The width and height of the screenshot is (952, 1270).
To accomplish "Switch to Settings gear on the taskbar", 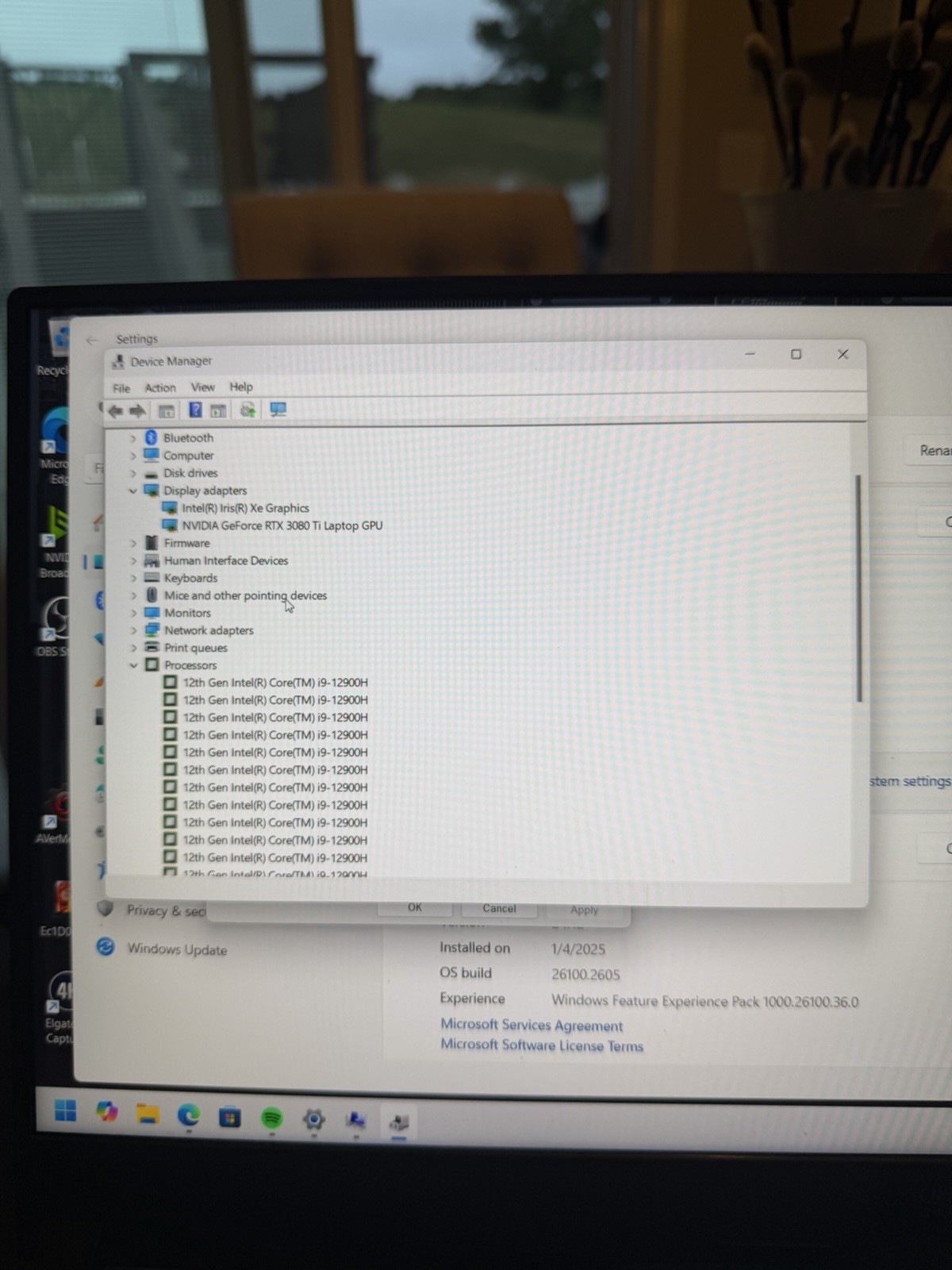I will pos(314,1119).
